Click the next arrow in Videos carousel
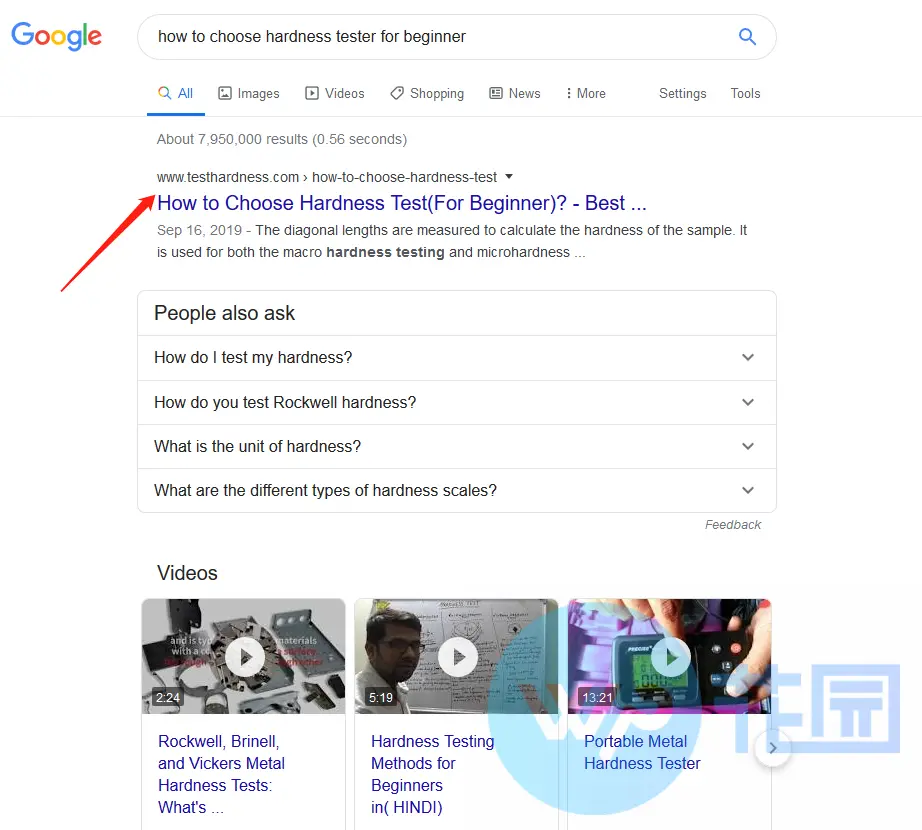922x830 pixels. click(x=773, y=748)
